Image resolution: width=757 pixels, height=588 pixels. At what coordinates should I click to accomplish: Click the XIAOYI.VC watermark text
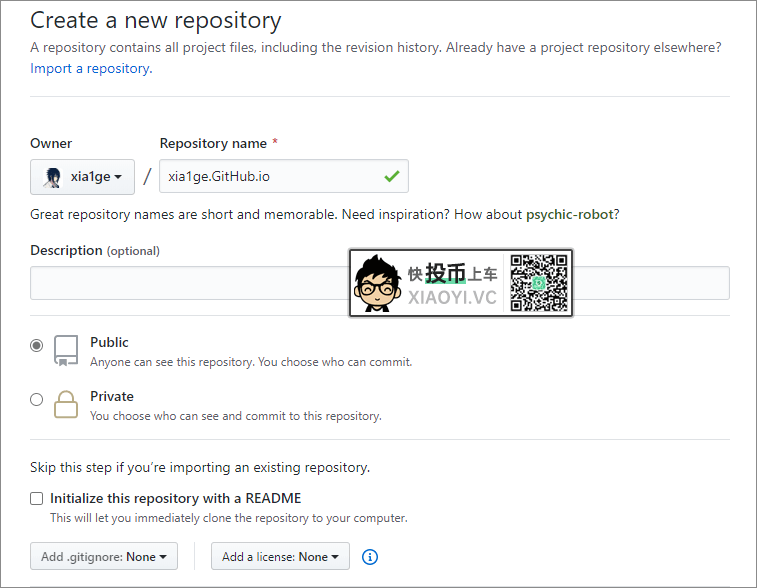tap(452, 297)
